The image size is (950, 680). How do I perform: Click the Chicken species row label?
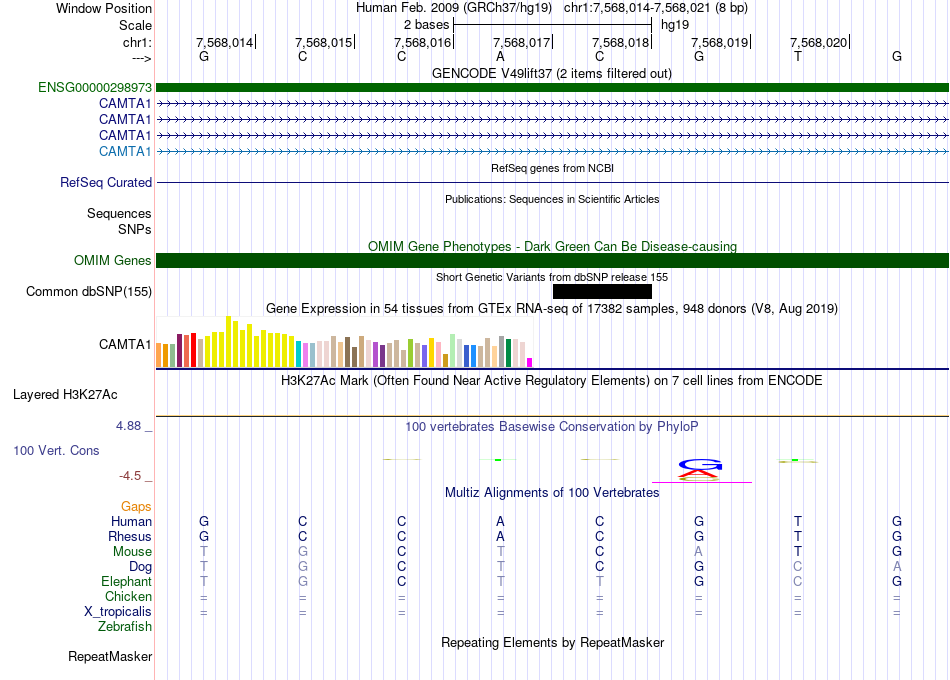(128, 596)
